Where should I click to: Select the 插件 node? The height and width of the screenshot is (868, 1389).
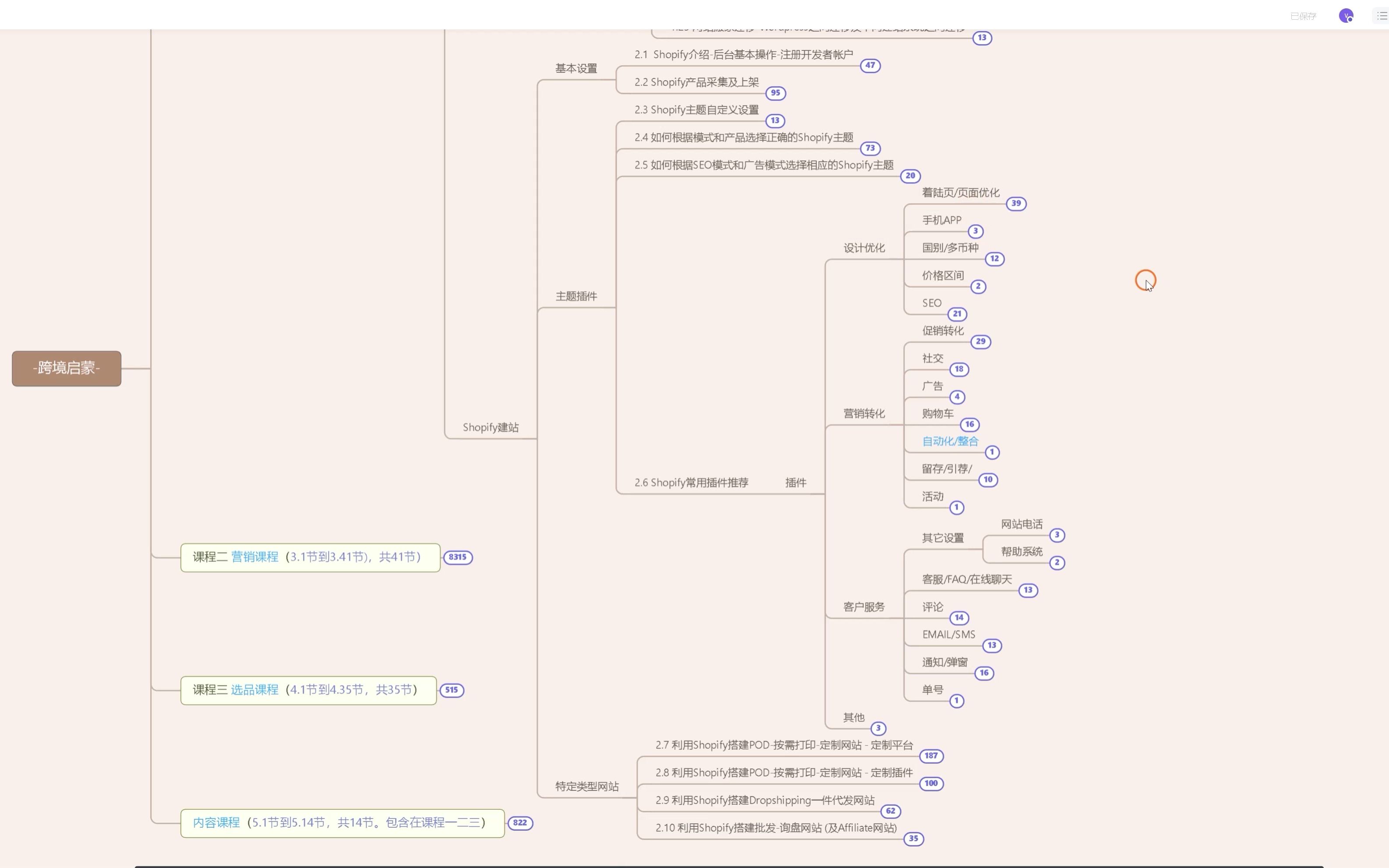796,482
